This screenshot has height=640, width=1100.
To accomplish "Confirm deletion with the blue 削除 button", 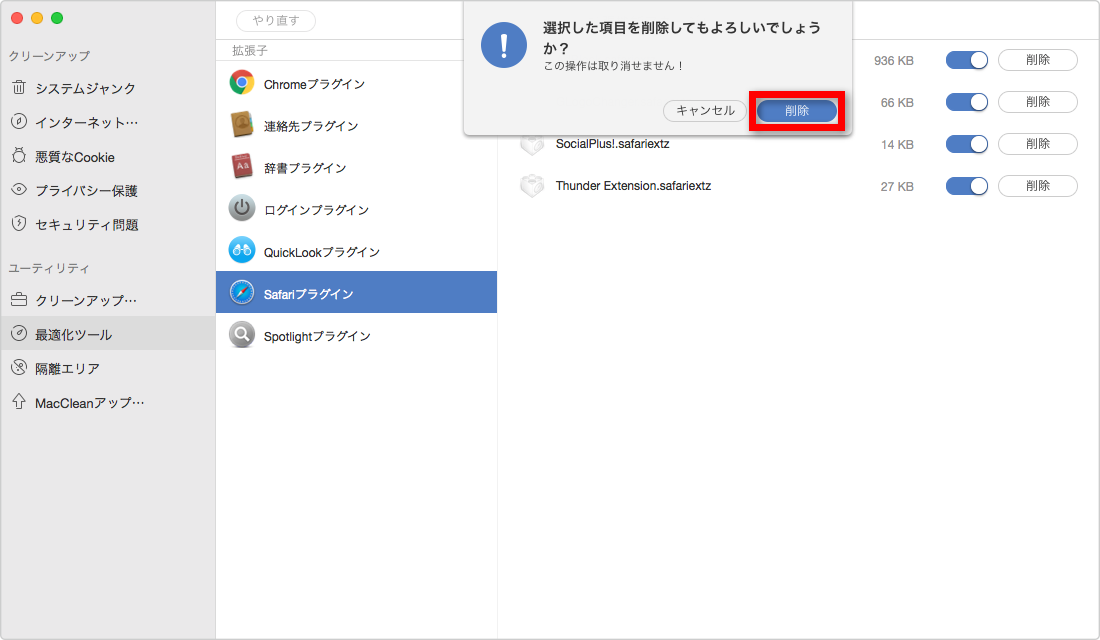I will tap(796, 110).
